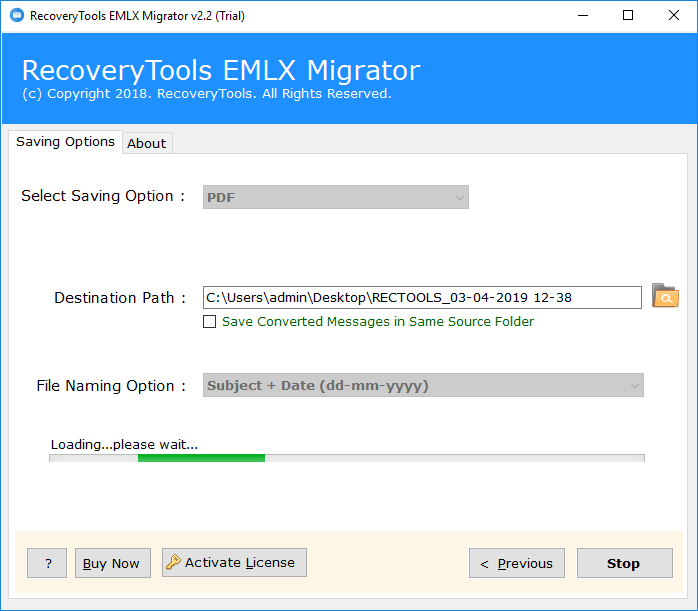
Task: Click the app logo in the title bar
Action: click(x=17, y=15)
